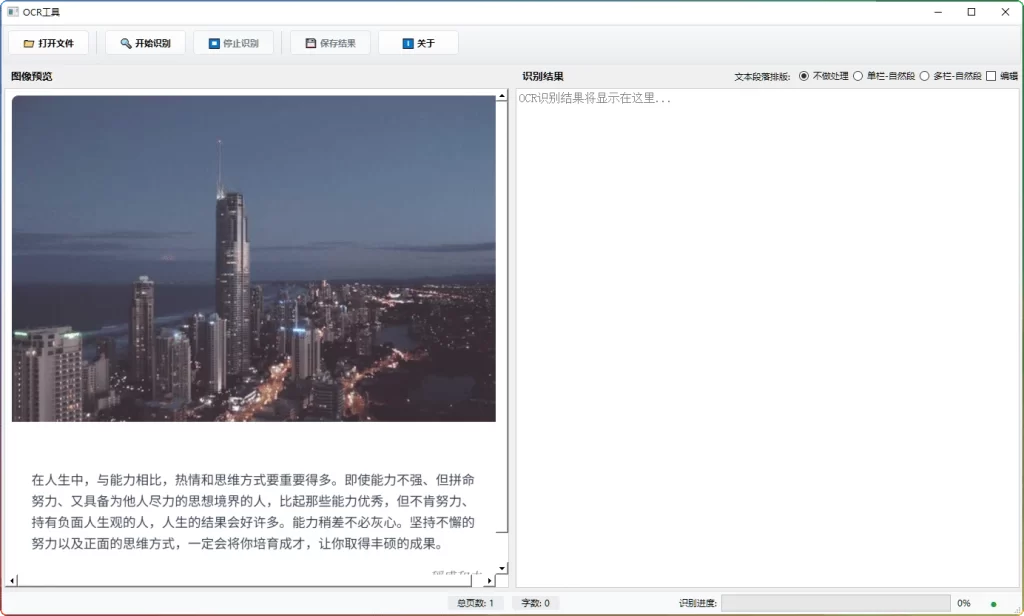1024x616 pixels.
Task: Select the 不做处理 paragraph layout option
Action: pos(803,75)
